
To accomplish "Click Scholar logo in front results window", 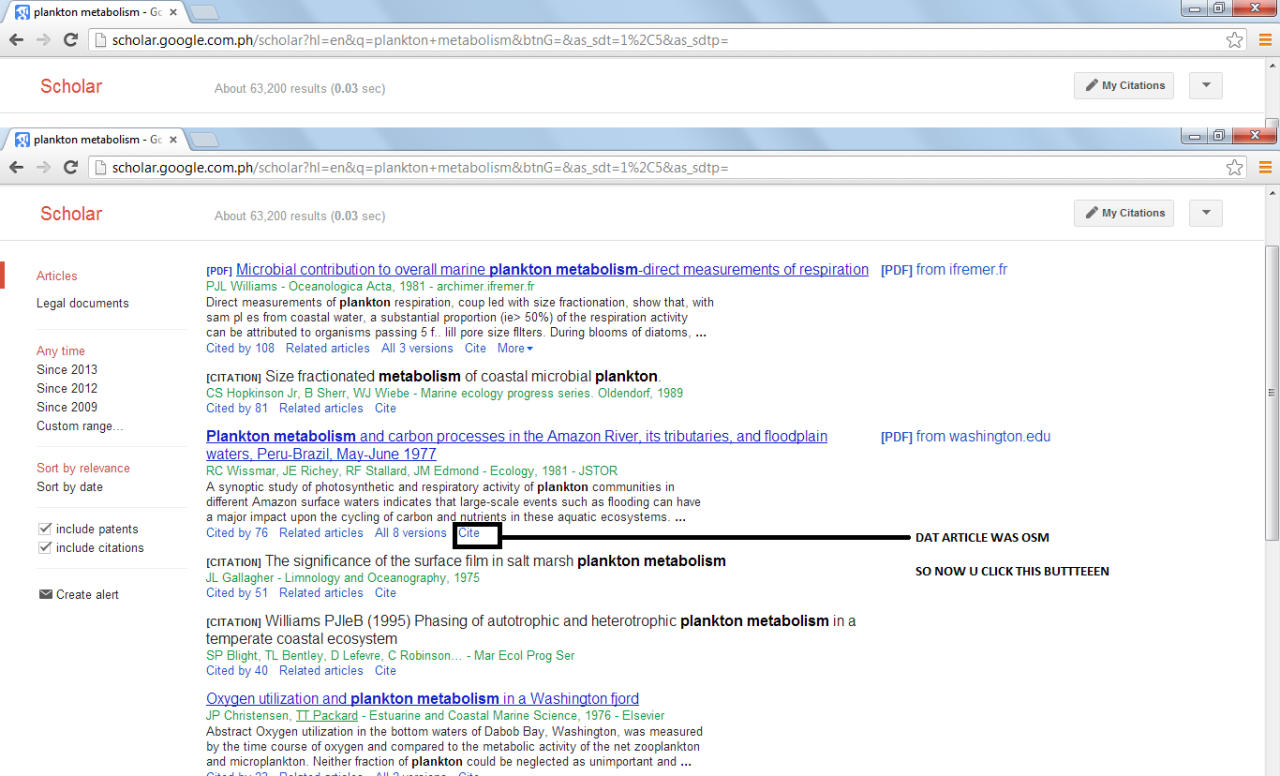I will click(x=71, y=213).
